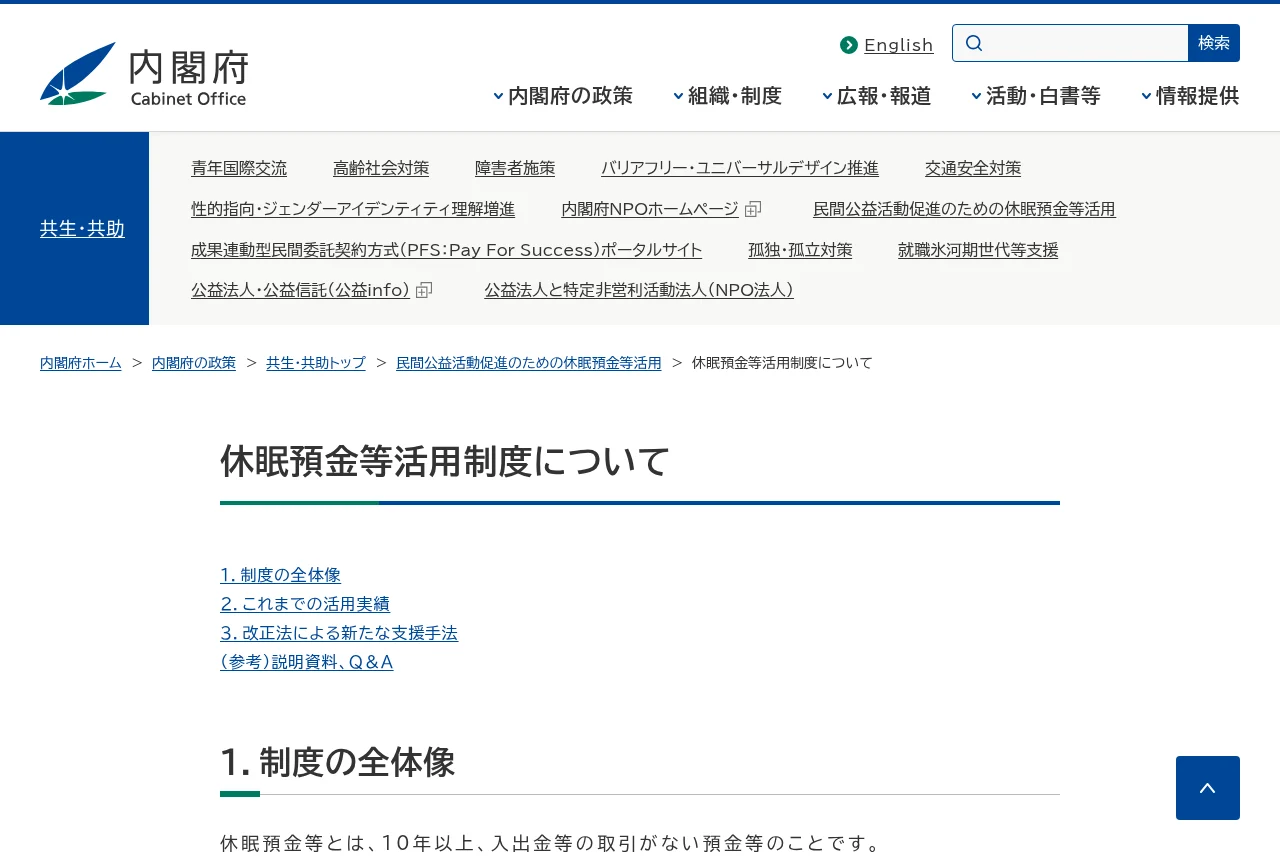Image resolution: width=1280 pixels, height=860 pixels.
Task: Jump to 2. これまでの活用実績 section
Action: (x=305, y=604)
